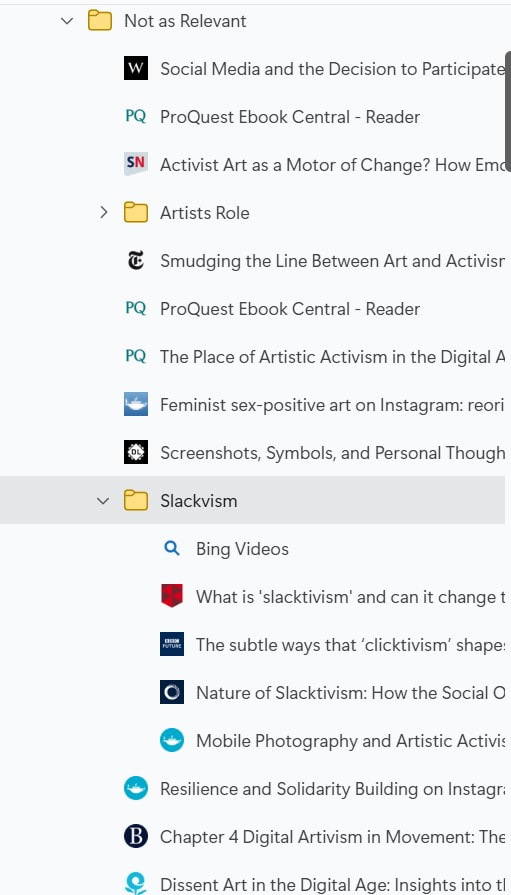Click the New York Times favicon
This screenshot has height=895, width=511.
tap(136, 261)
